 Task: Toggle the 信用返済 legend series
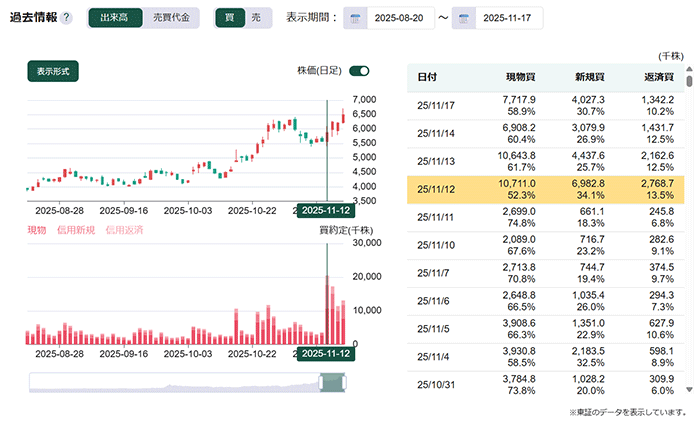coord(124,230)
